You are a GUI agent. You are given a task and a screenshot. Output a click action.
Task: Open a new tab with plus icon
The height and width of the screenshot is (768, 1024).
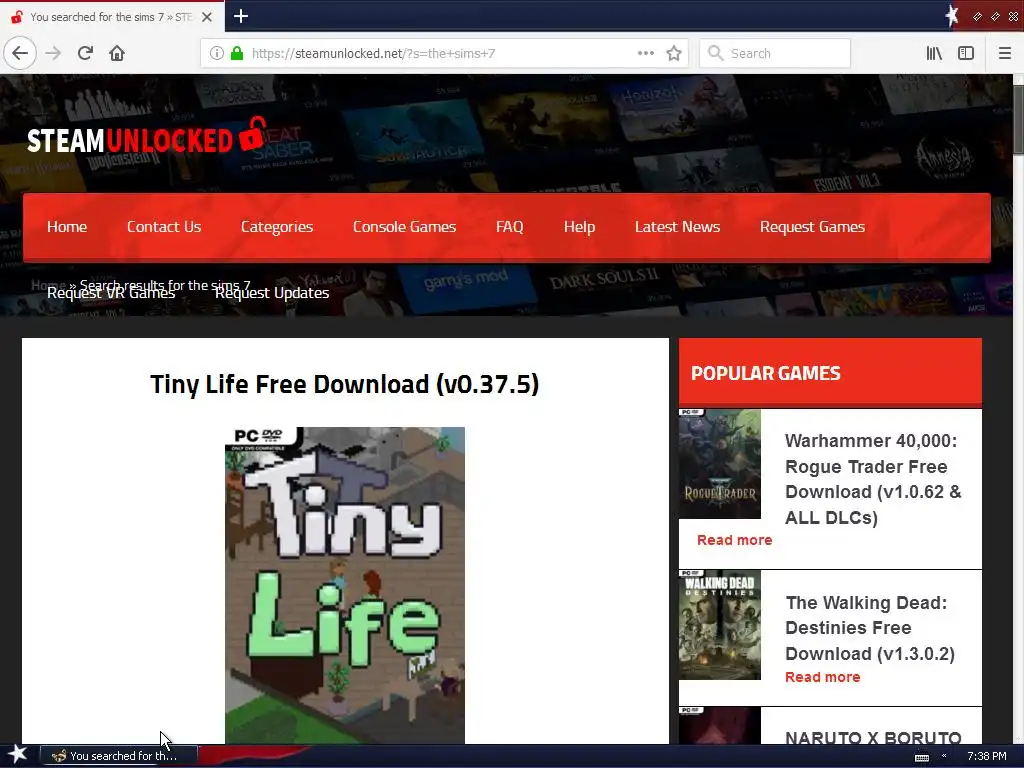tap(240, 16)
